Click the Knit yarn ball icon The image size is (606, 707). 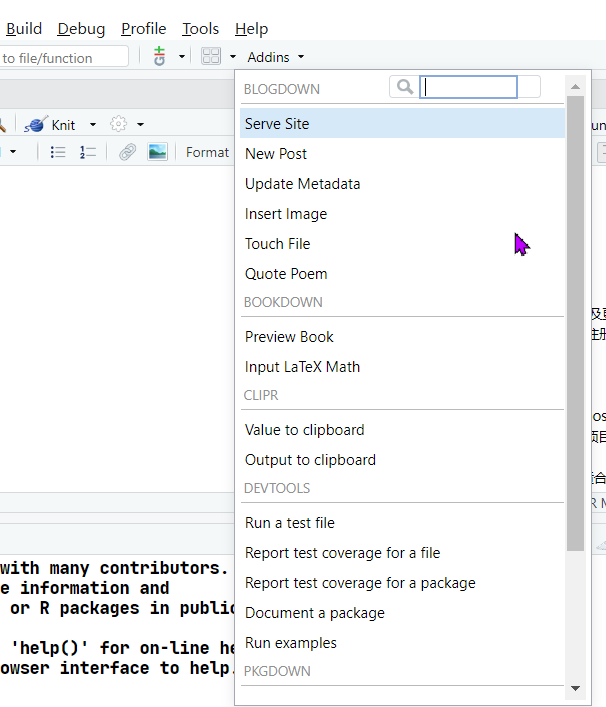tap(36, 125)
